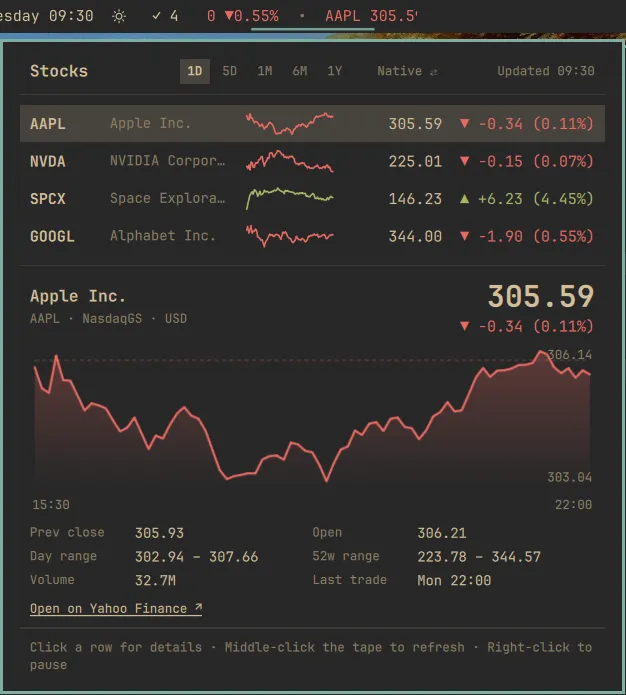Click the red triangle under large price
This screenshot has width=626, height=695.
(x=464, y=326)
